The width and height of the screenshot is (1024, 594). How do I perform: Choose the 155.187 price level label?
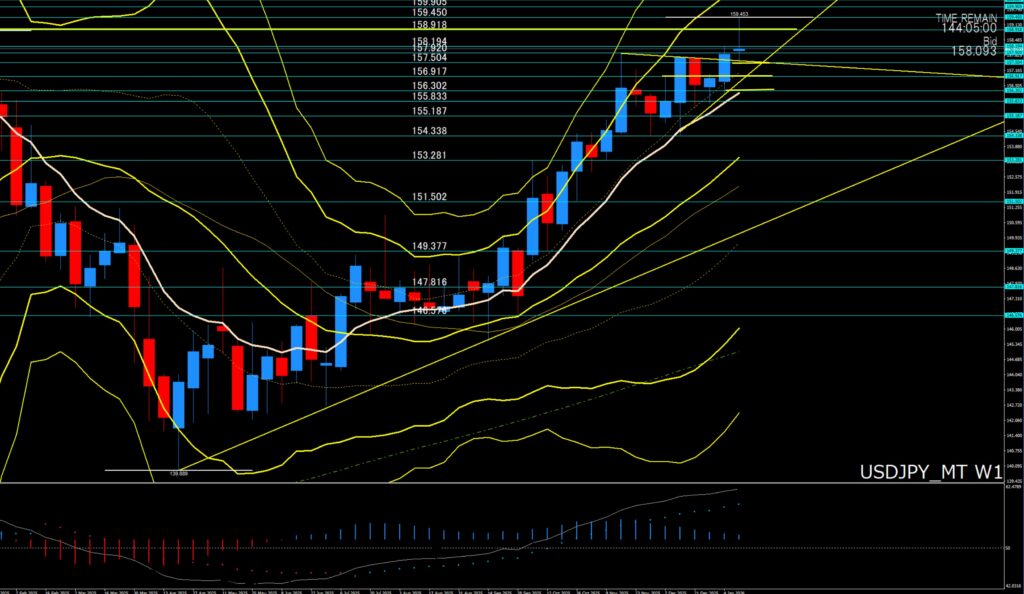(x=429, y=111)
